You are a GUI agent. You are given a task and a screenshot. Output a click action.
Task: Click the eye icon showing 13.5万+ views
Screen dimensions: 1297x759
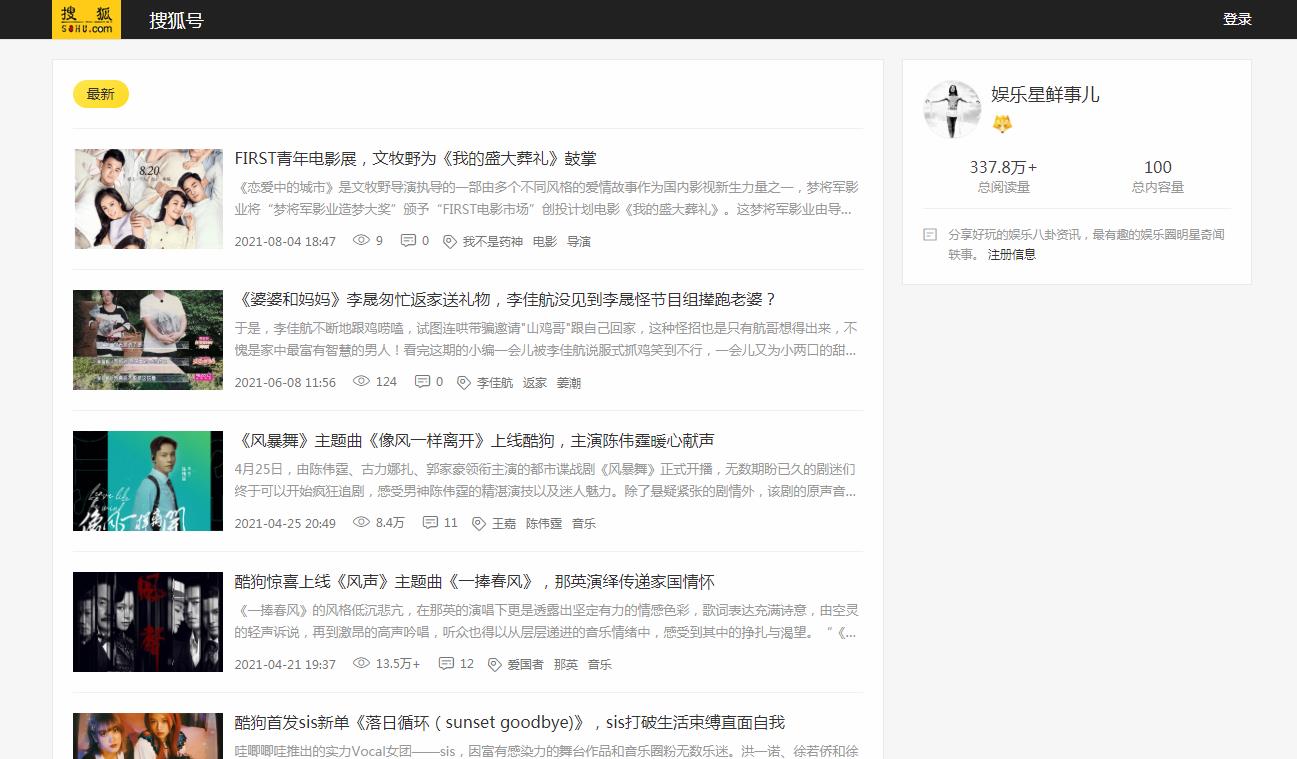click(361, 664)
